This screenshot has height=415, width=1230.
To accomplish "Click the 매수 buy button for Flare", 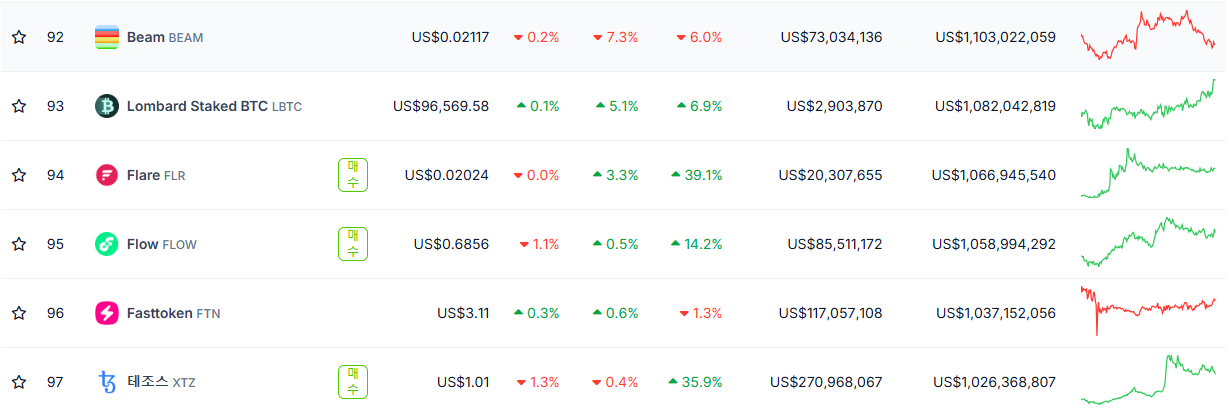I will pyautogui.click(x=352, y=175).
